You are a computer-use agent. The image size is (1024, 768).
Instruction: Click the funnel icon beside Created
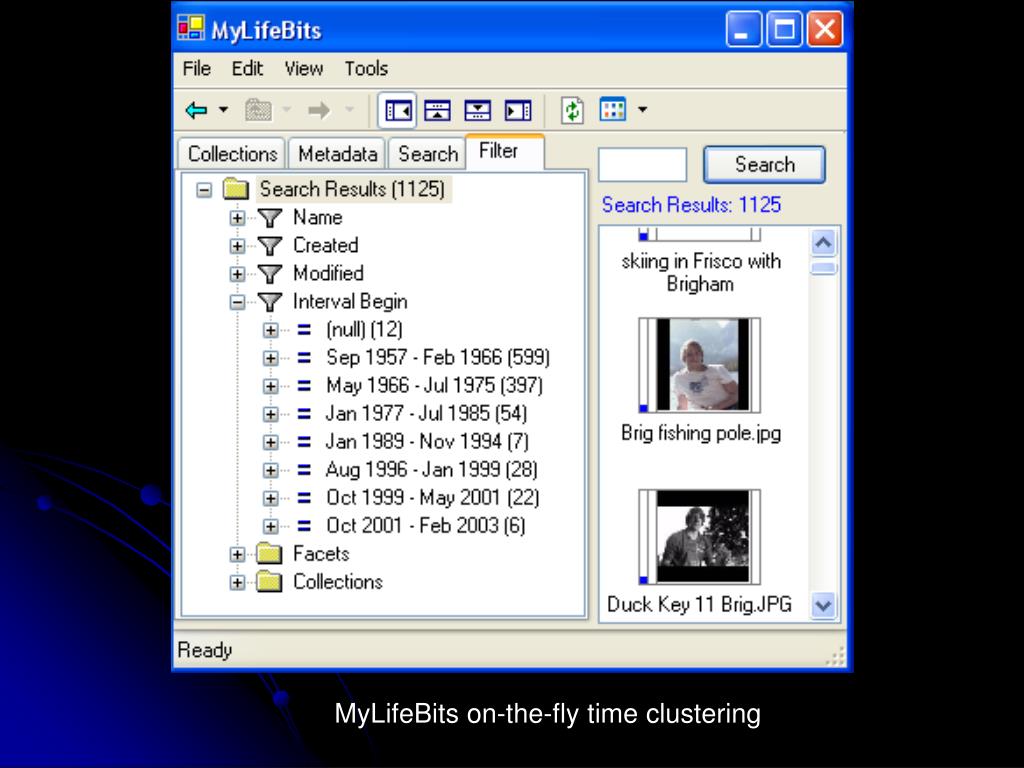pos(270,246)
